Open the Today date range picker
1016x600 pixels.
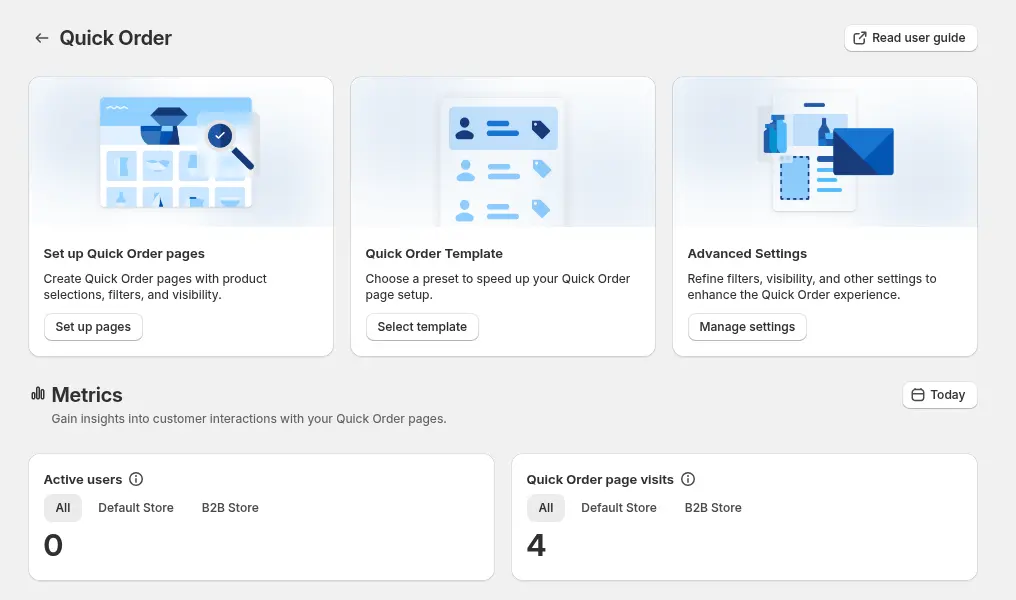[940, 395]
